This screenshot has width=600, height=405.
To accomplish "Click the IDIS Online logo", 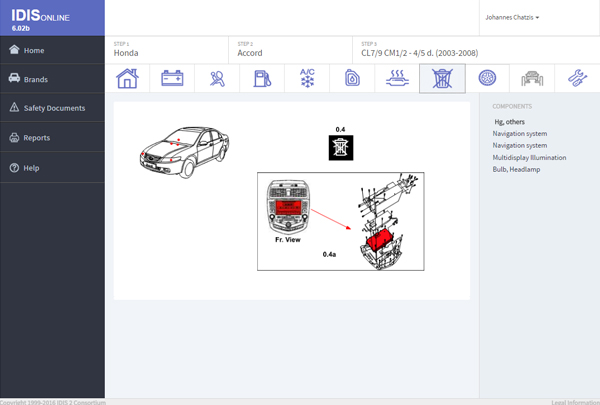I will coord(40,16).
